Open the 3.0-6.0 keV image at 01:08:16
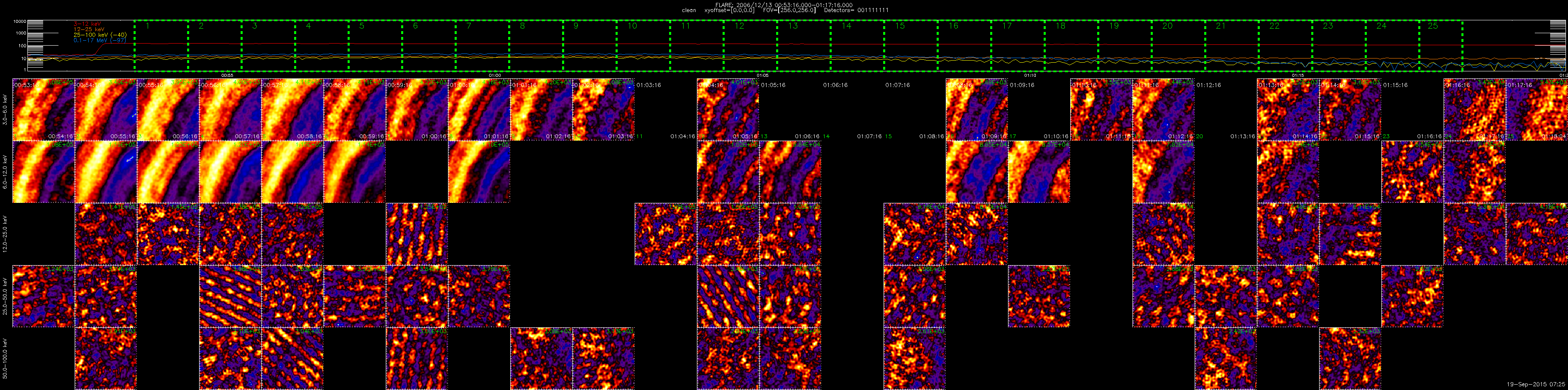 coord(977,110)
